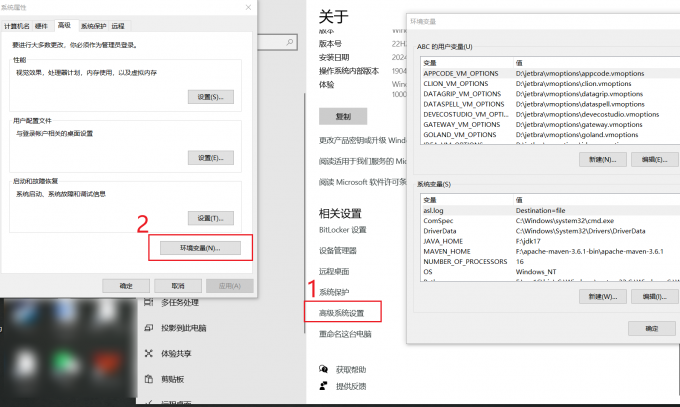Select APPCODE_VM_OPTIONS user variable row
The width and height of the screenshot is (680, 407).
point(550,73)
